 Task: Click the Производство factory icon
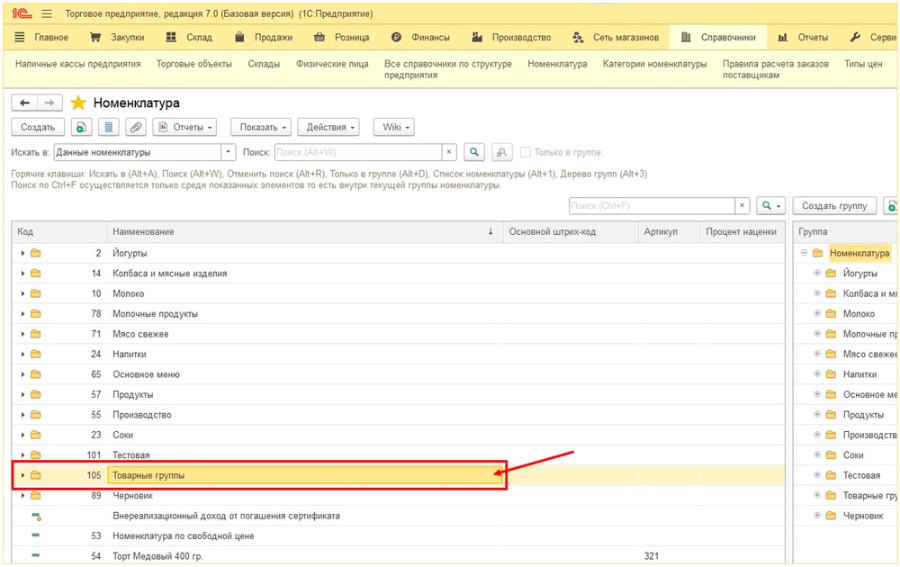[476, 37]
